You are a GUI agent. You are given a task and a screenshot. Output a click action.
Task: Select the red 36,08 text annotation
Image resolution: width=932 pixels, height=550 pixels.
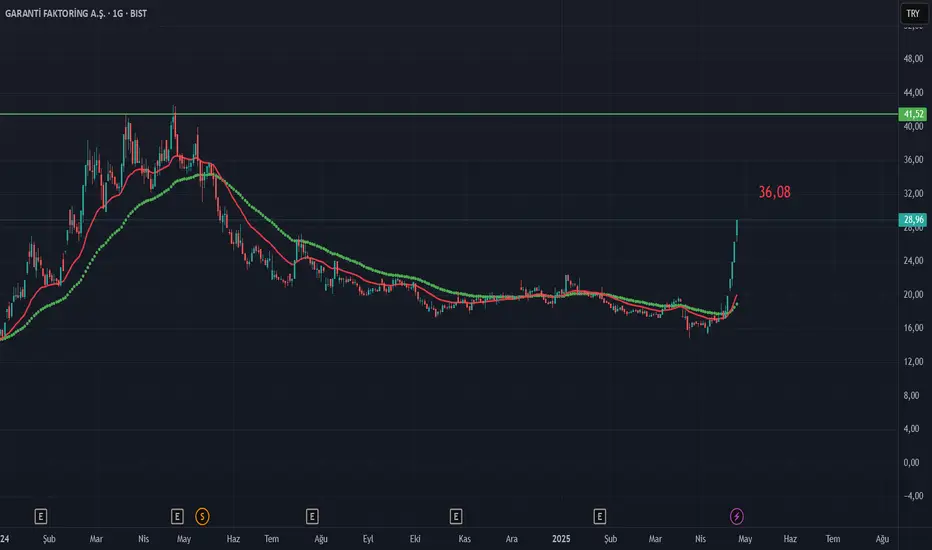pyautogui.click(x=774, y=192)
